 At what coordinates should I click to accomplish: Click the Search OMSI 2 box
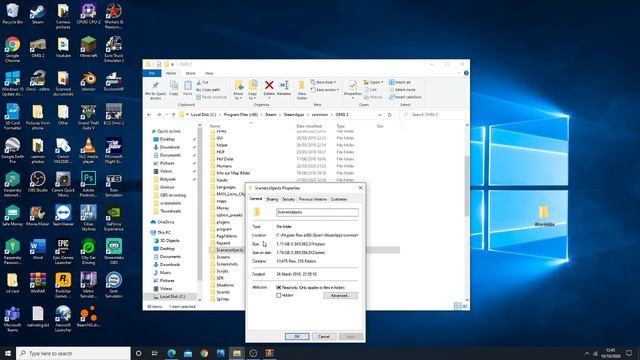click(432, 115)
